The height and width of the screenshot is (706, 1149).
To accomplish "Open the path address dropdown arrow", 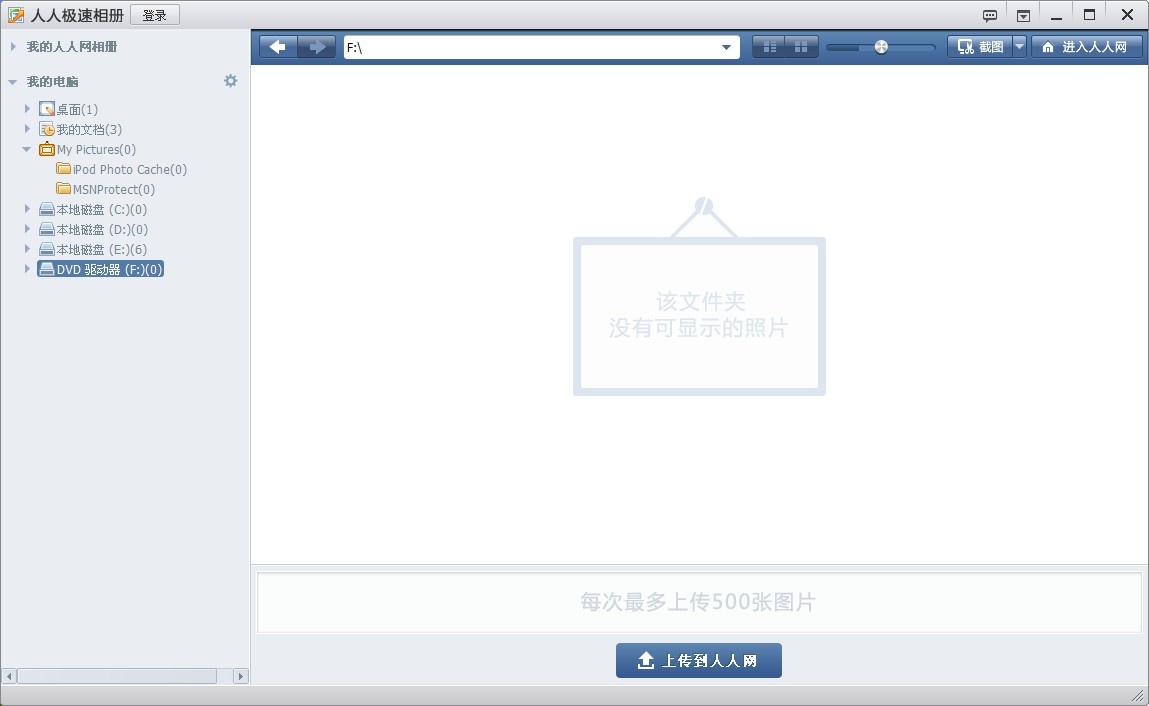I will [x=726, y=47].
